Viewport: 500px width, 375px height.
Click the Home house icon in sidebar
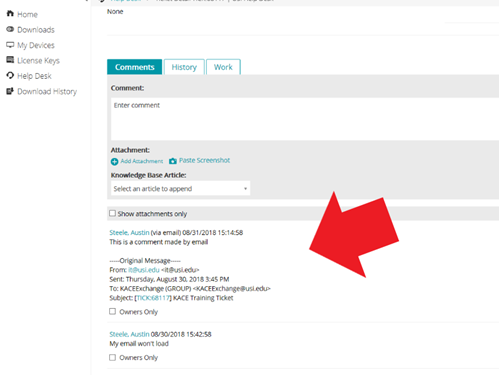[x=10, y=14]
